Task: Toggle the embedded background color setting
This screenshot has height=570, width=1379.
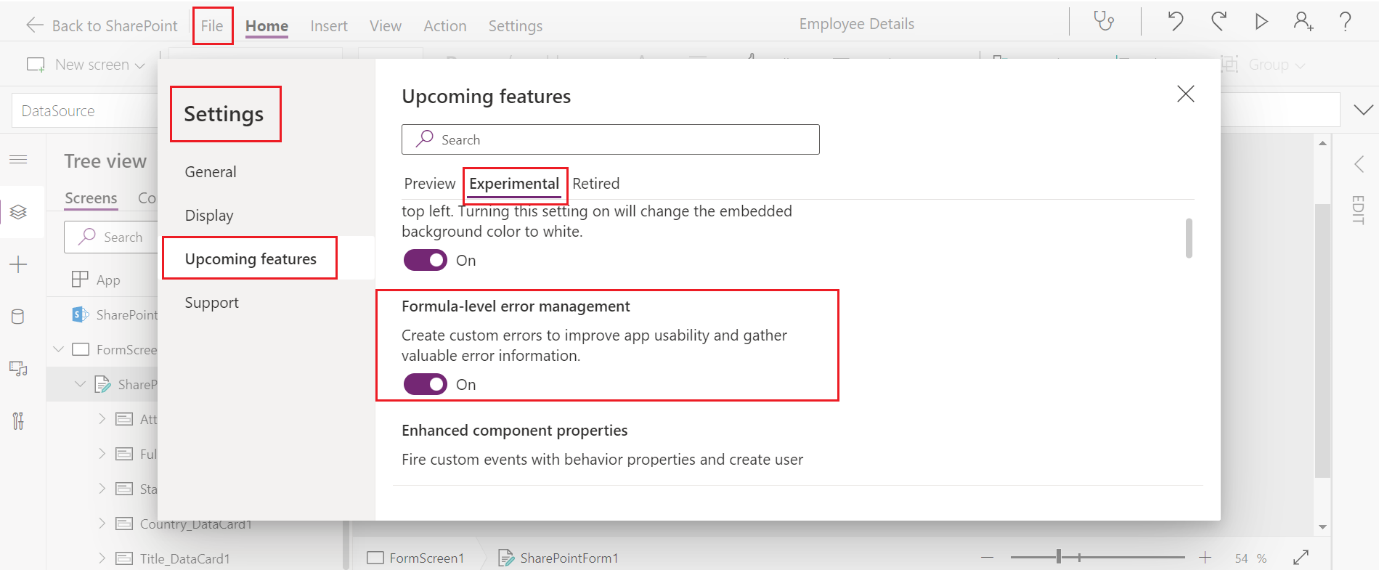Action: (x=425, y=260)
